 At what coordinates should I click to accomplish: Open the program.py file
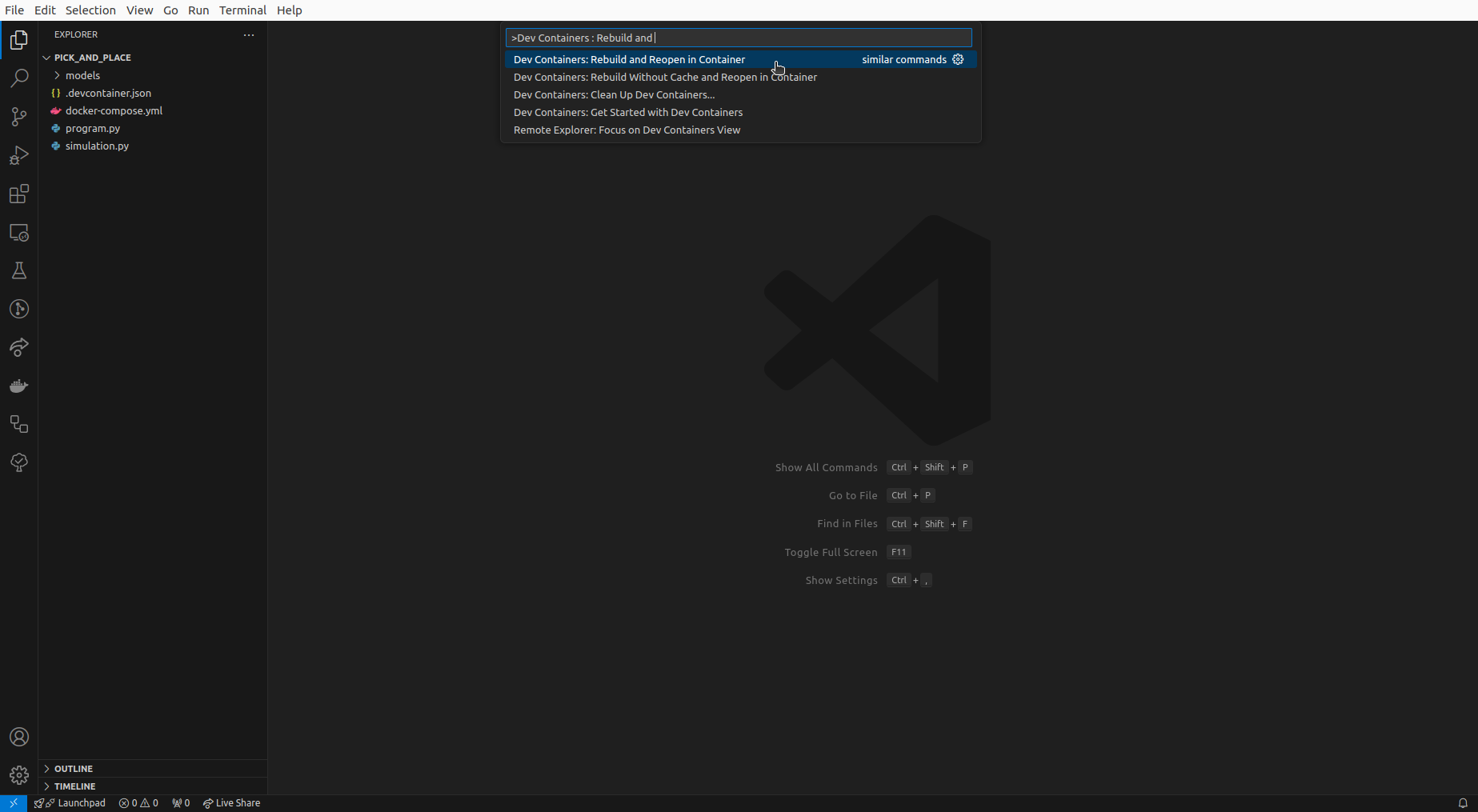tap(153, 128)
